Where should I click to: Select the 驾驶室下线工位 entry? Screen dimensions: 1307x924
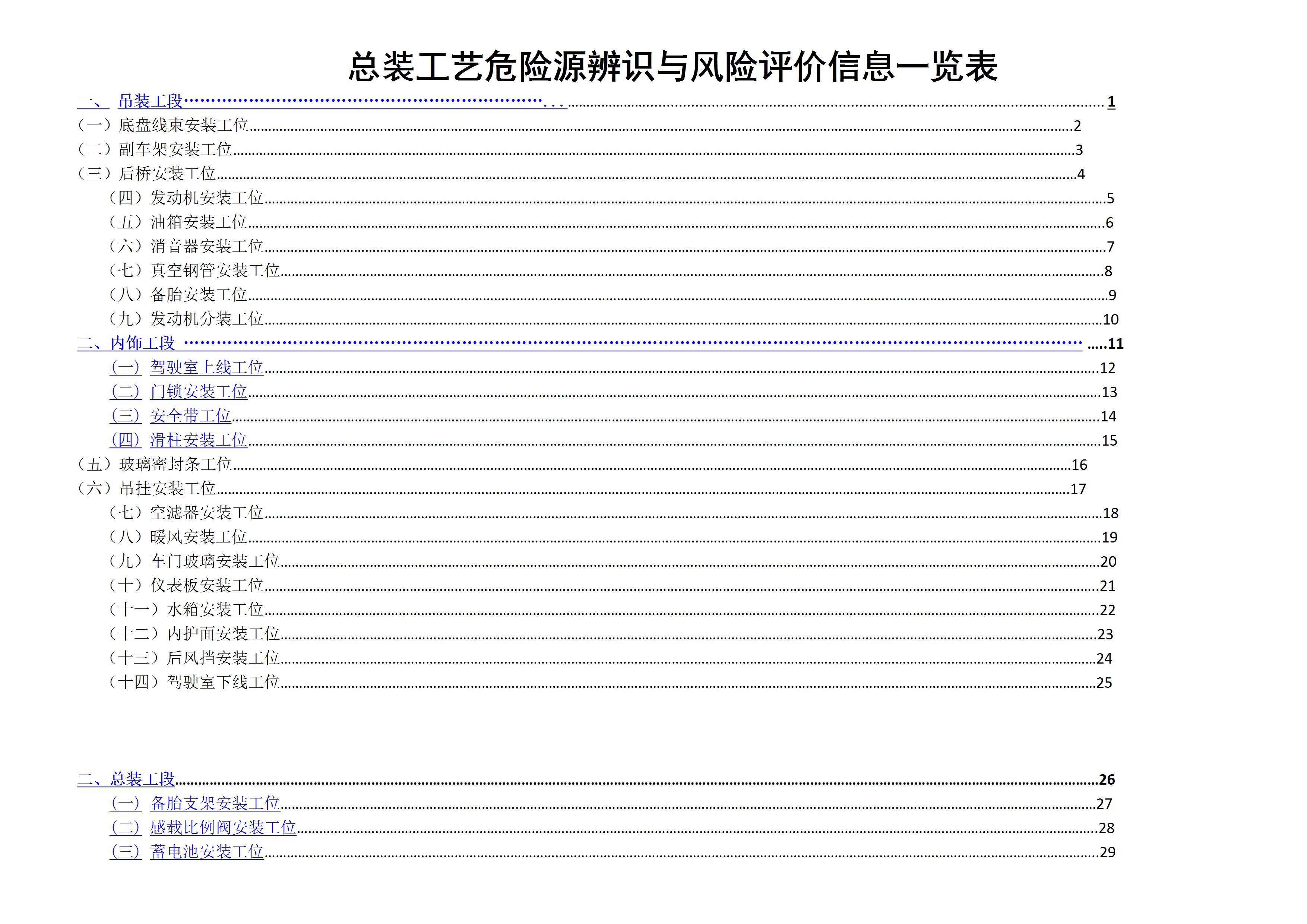pyautogui.click(x=223, y=682)
